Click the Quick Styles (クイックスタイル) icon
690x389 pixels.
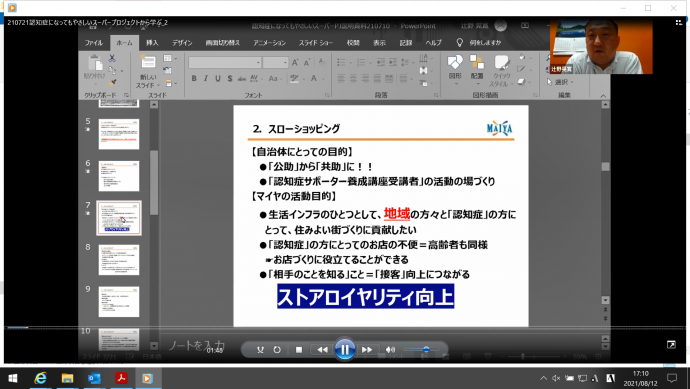501,62
